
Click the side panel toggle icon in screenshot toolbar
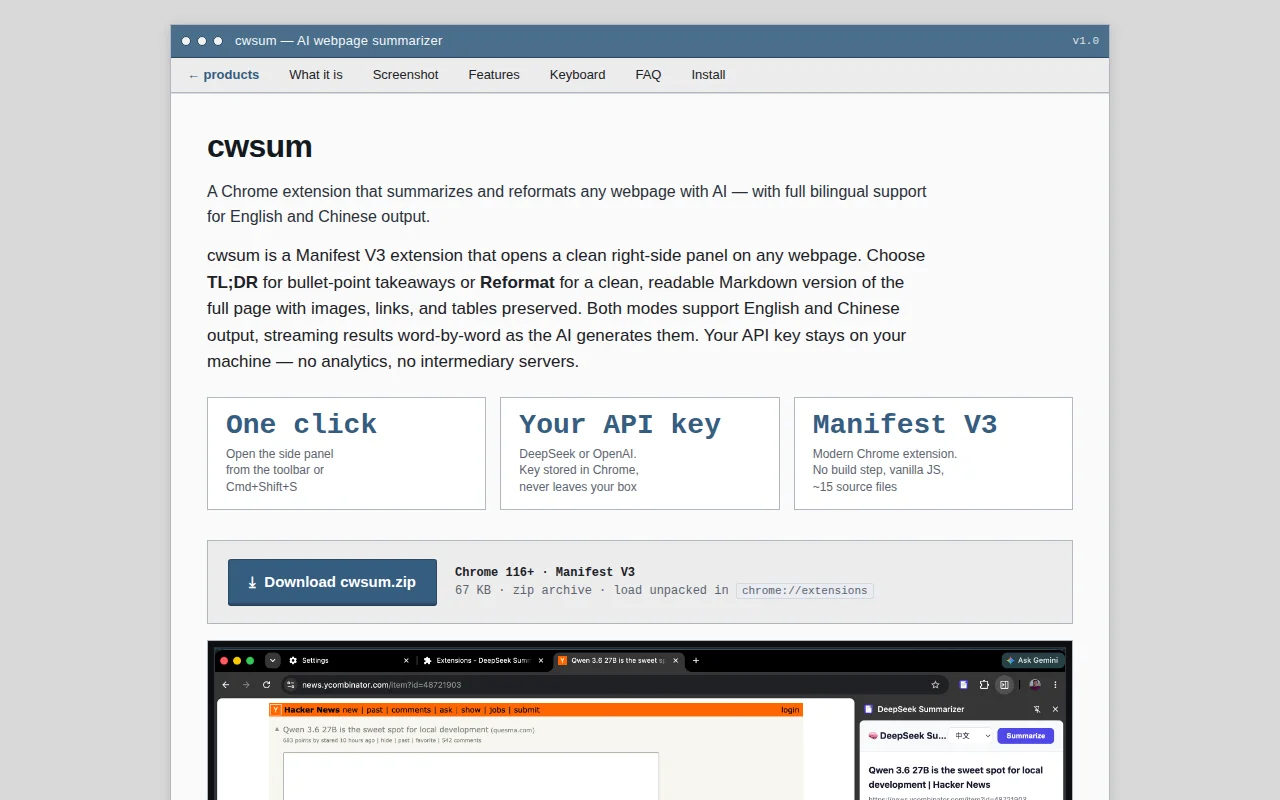pyautogui.click(x=1005, y=685)
